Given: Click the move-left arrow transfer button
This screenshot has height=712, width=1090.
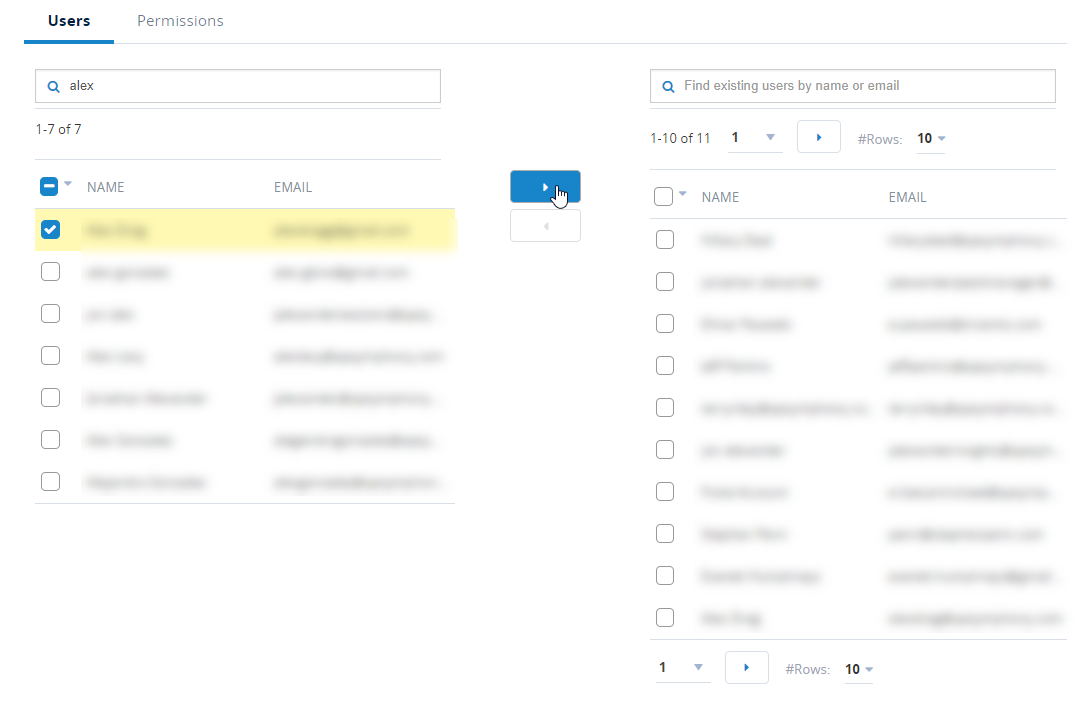Looking at the screenshot, I should [x=545, y=226].
